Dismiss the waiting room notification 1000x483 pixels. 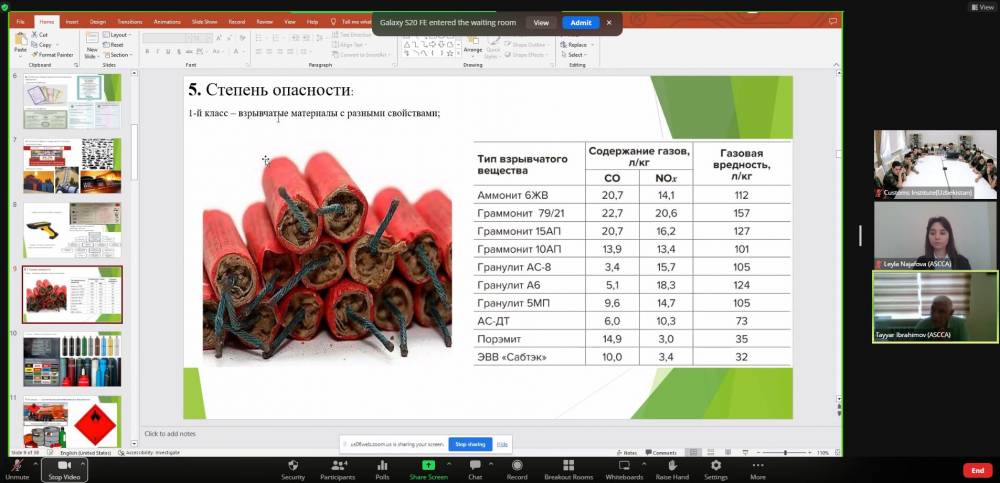(x=609, y=22)
